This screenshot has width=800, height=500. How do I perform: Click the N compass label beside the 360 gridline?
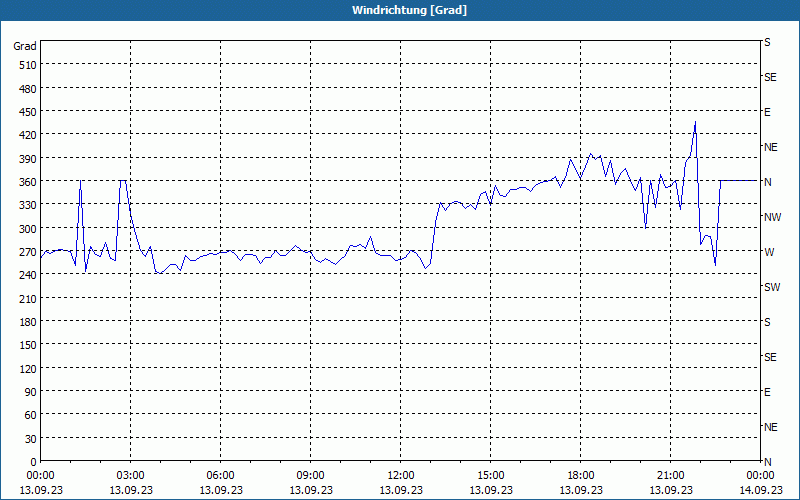pyautogui.click(x=767, y=182)
